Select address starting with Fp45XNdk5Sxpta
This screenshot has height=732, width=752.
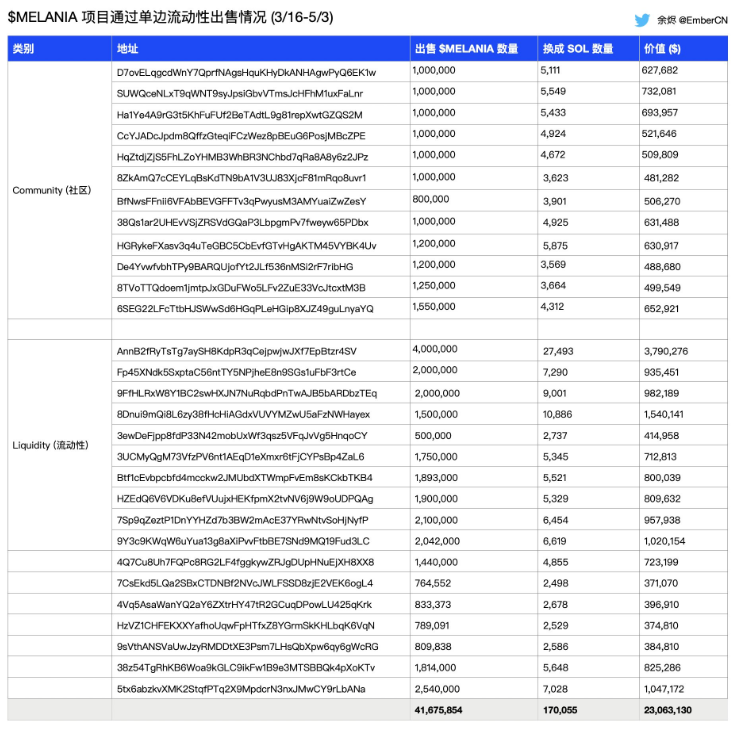(x=236, y=372)
